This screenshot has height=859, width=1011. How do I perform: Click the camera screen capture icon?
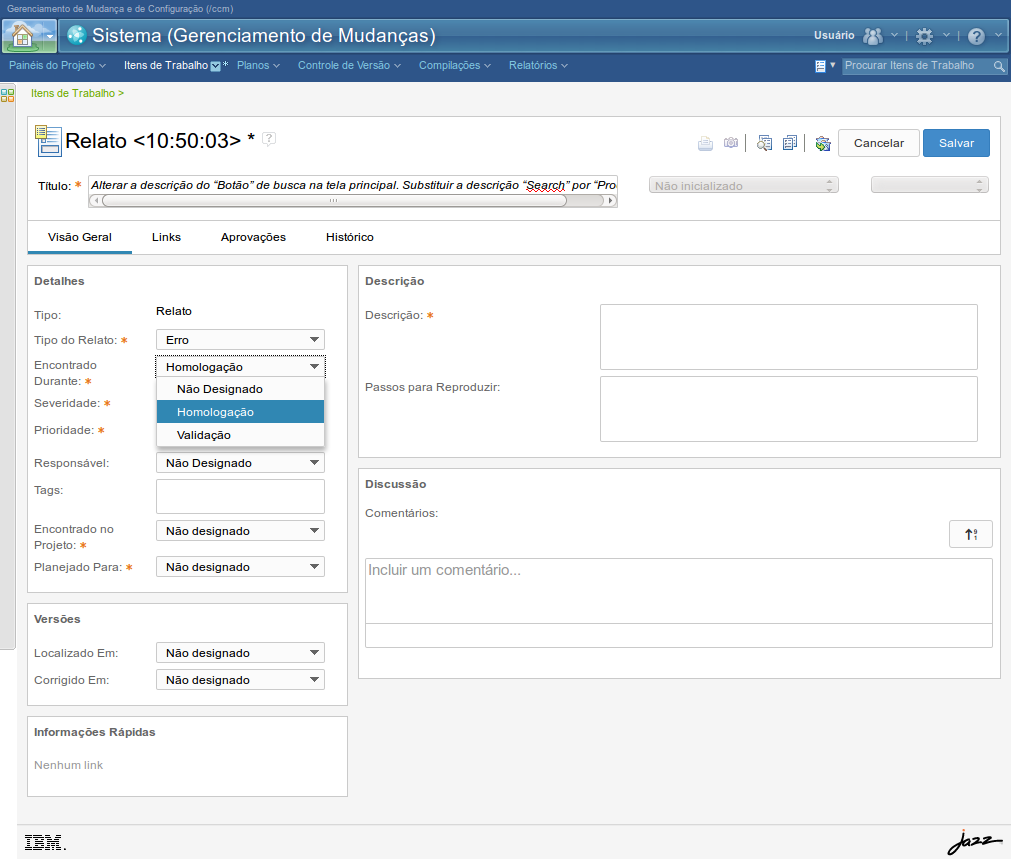(x=731, y=143)
